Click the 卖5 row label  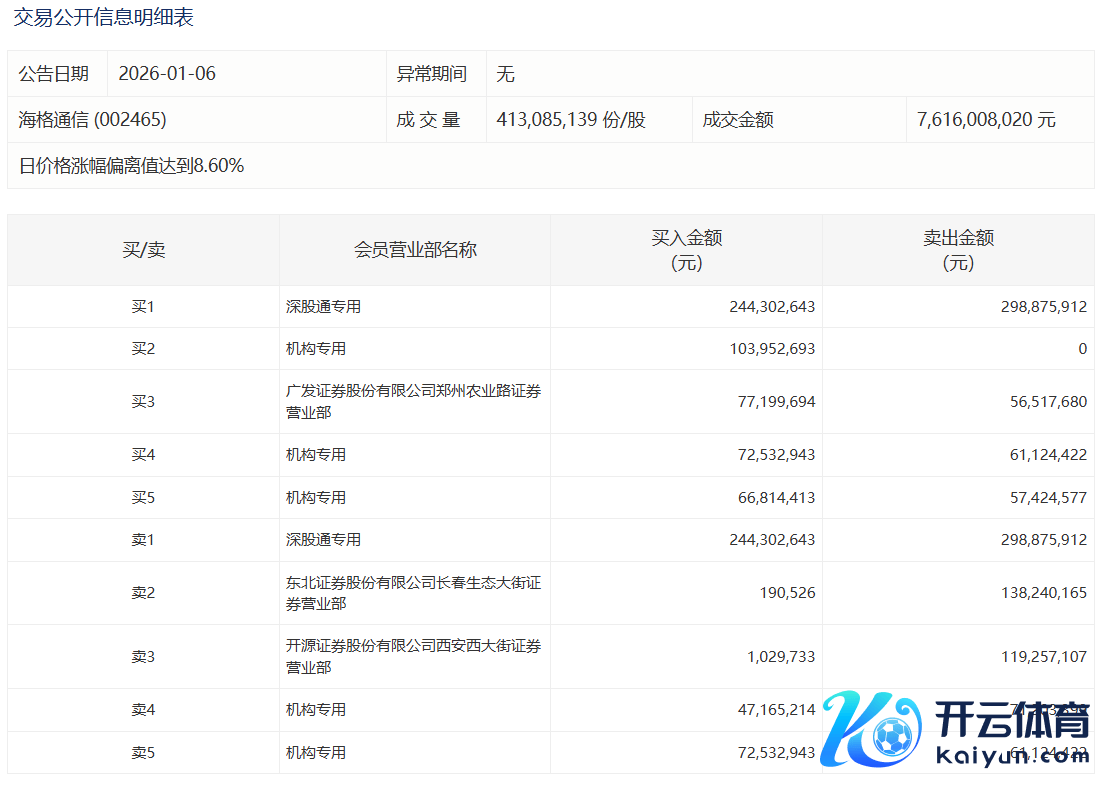pyautogui.click(x=143, y=752)
